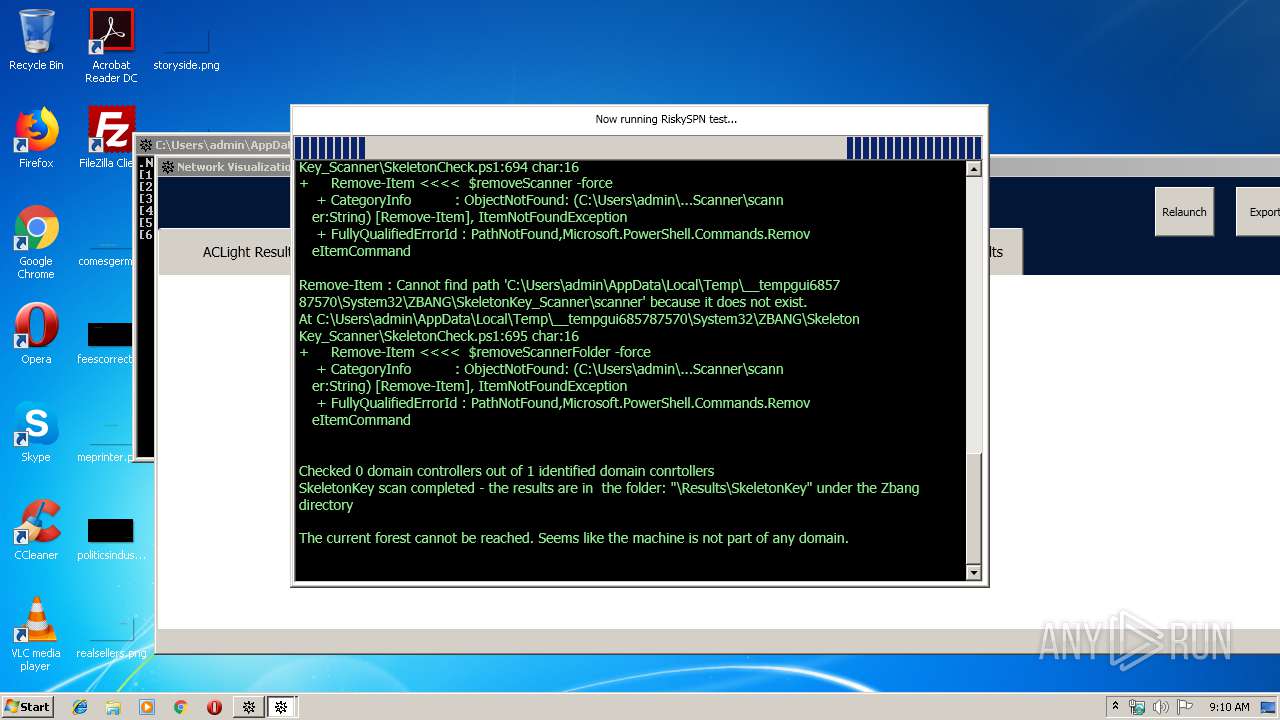Screen dimensions: 1280x720
Task: Click the 'current forest cannot be reached' line
Action: pyautogui.click(x=573, y=538)
